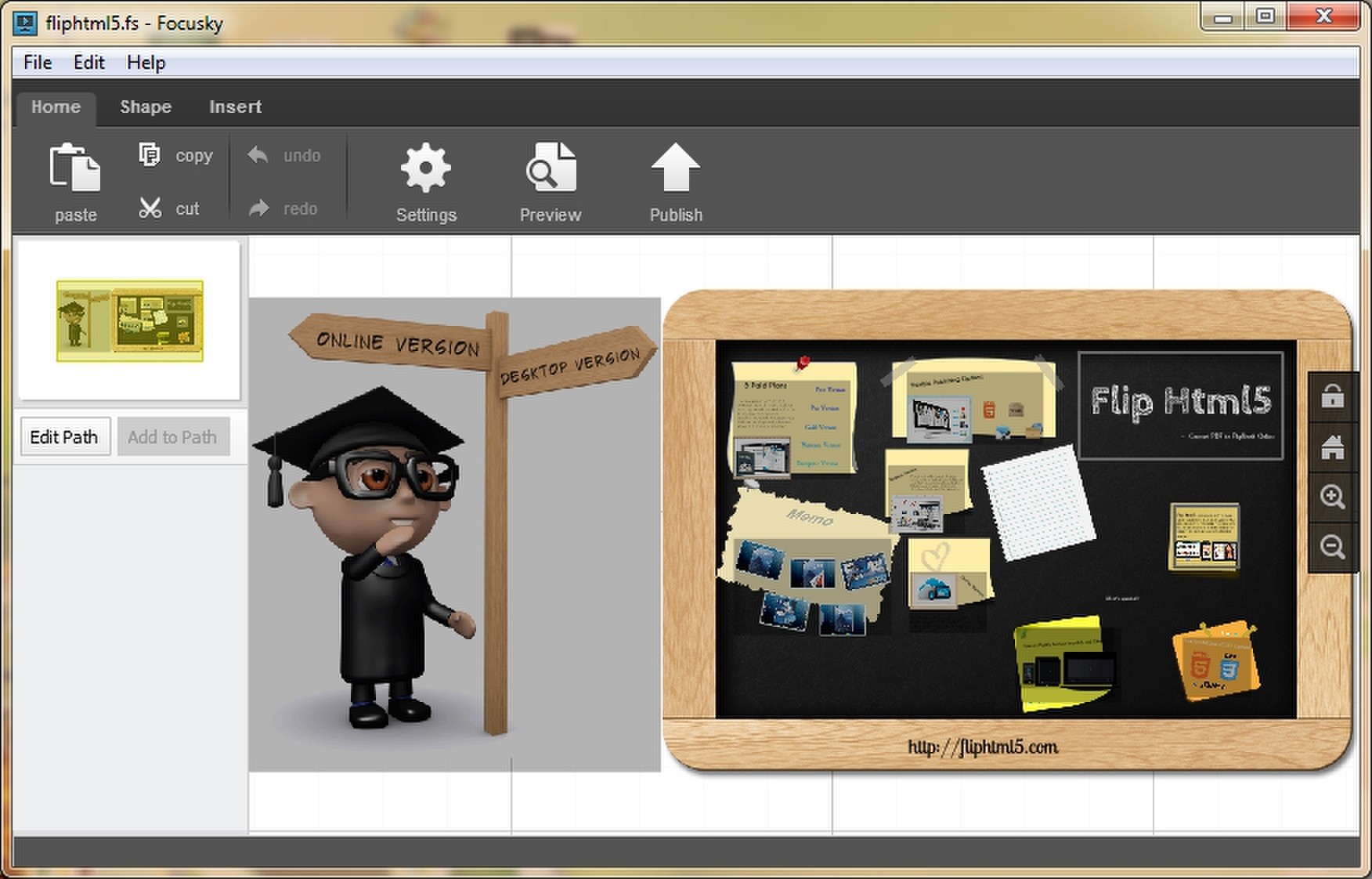Click the Add to Path button
1372x879 pixels.
(172, 436)
